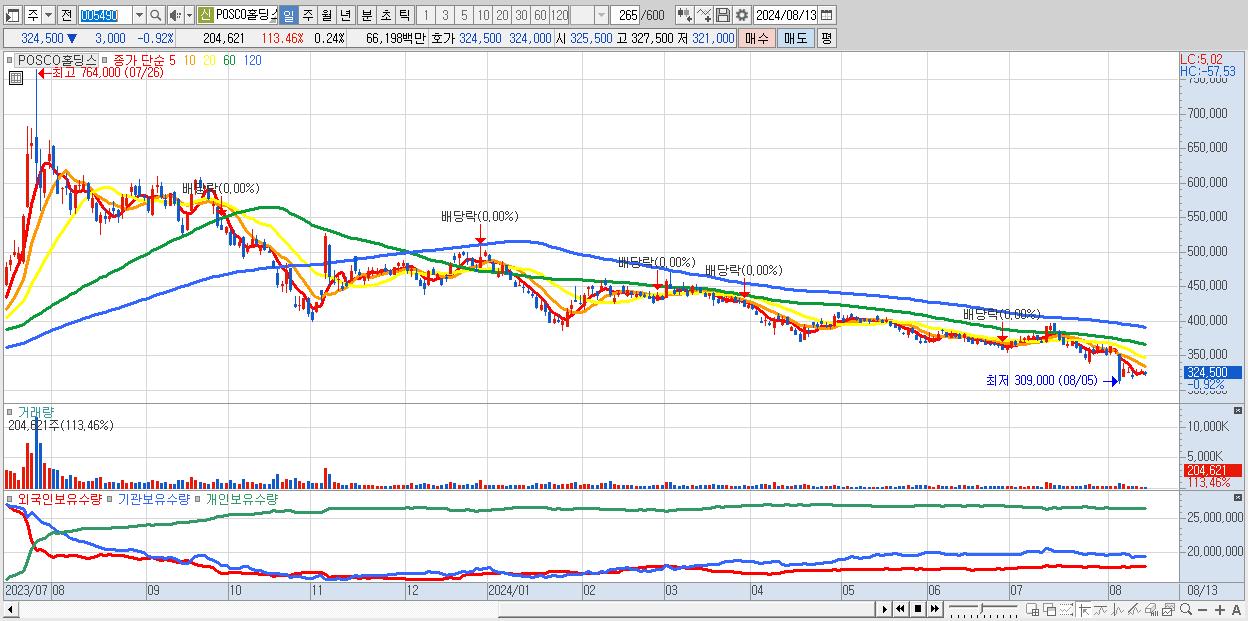1248x621 pixels.
Task: Open the calendar date picker icon
Action: pos(827,15)
